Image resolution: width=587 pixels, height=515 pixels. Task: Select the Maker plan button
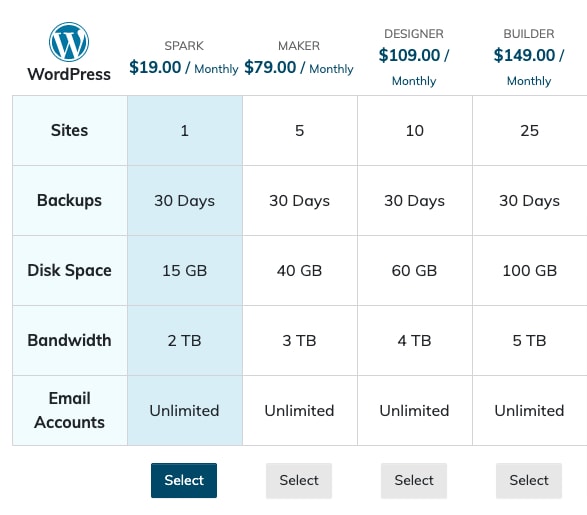tap(299, 480)
